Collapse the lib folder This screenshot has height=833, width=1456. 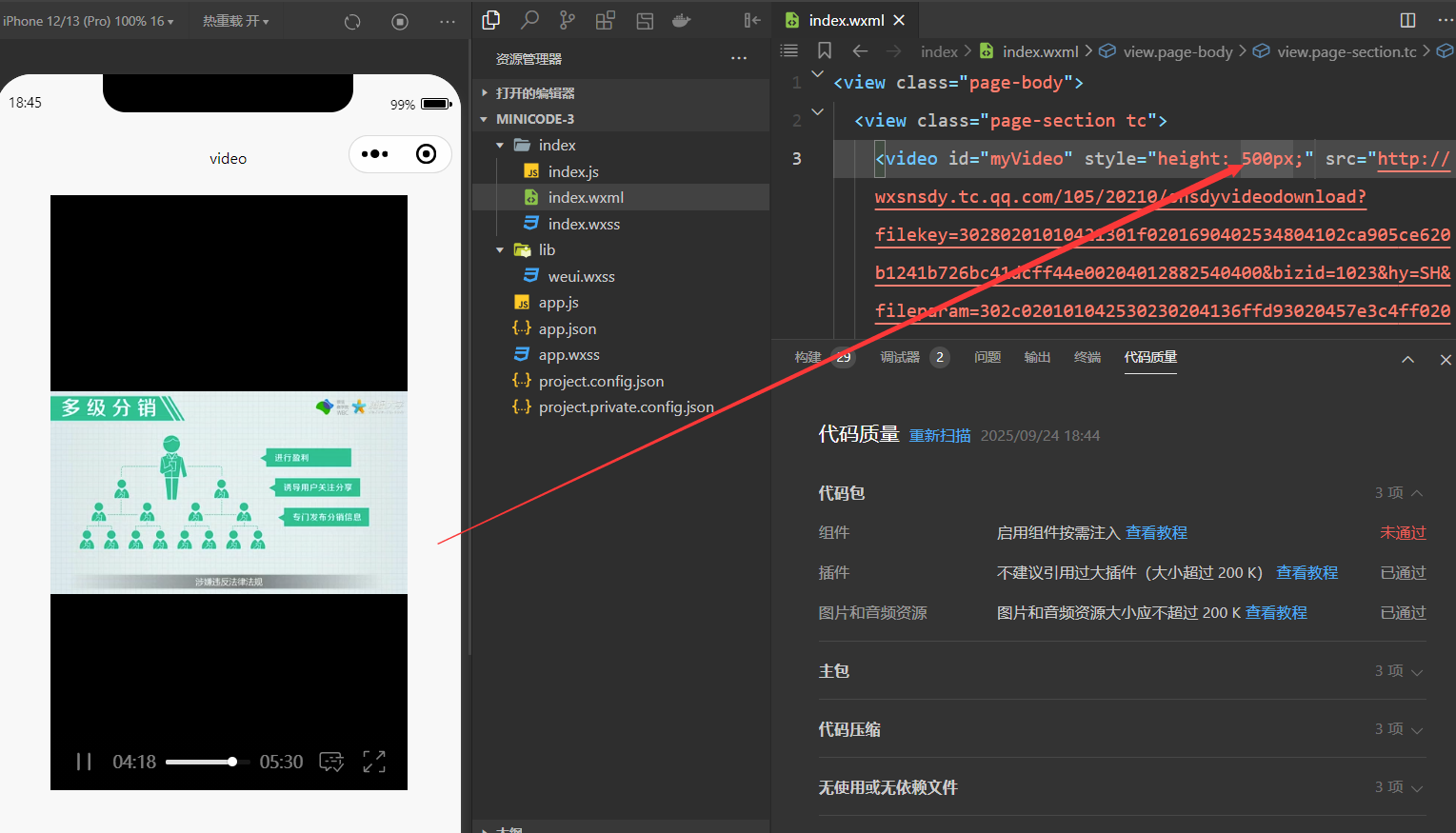pos(621,249)
